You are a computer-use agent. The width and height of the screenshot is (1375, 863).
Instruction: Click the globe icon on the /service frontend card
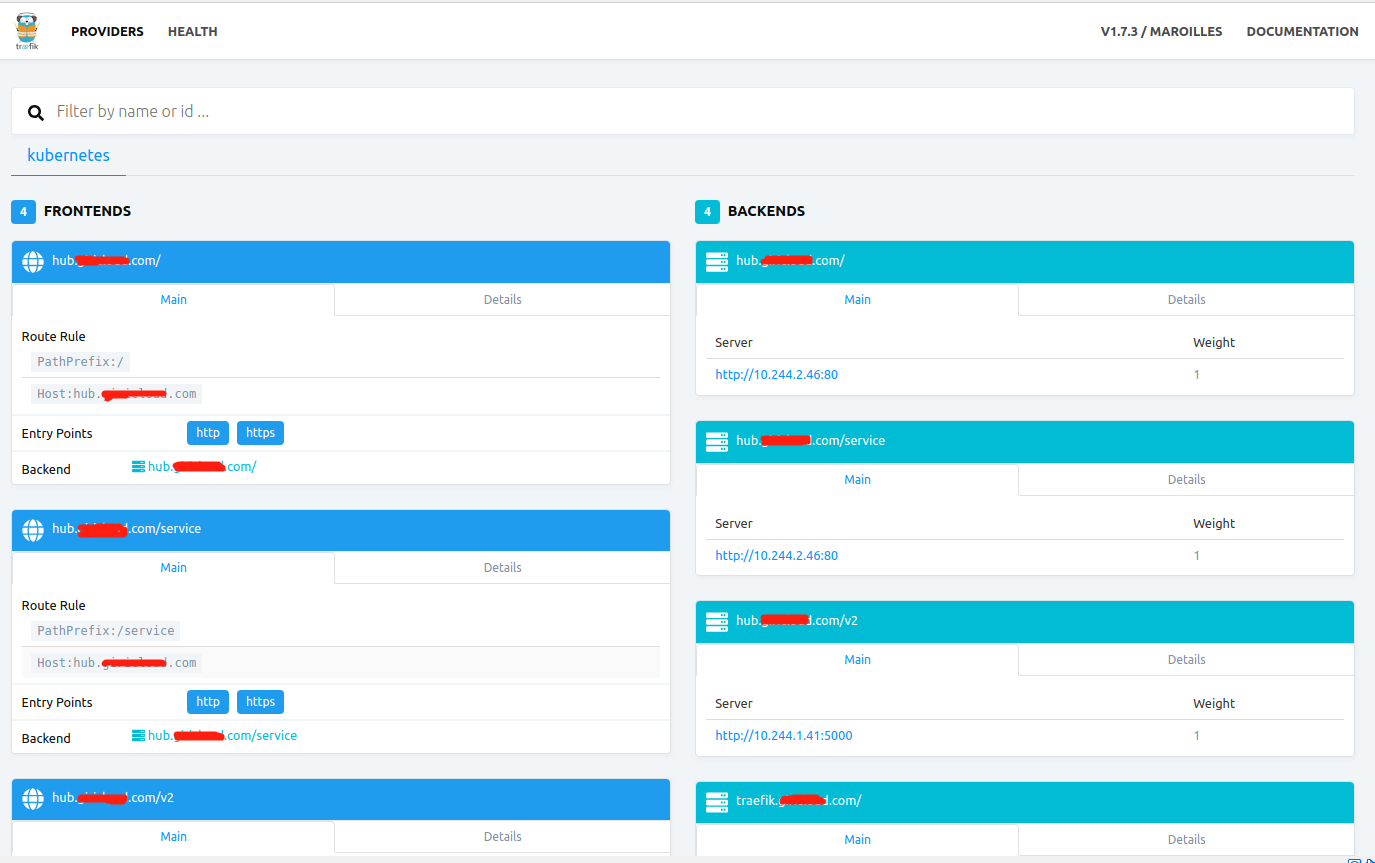33,530
